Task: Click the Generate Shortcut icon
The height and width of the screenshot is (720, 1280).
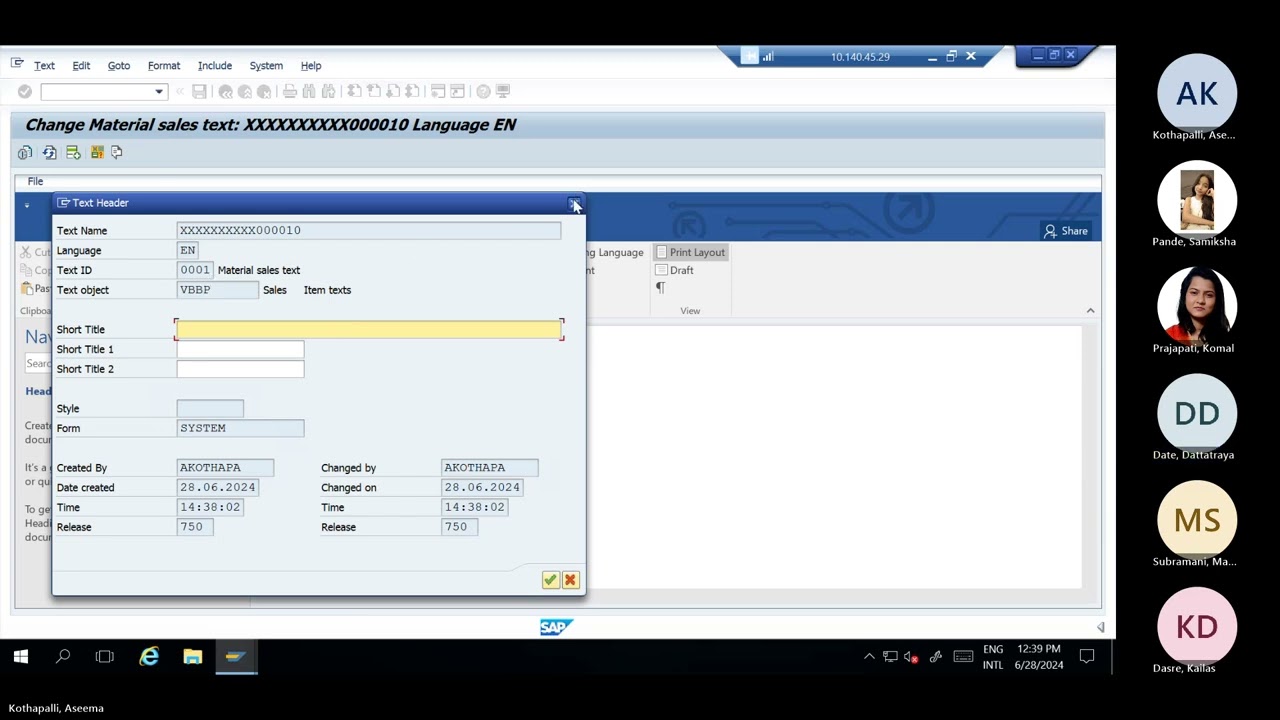Action: pos(457,91)
